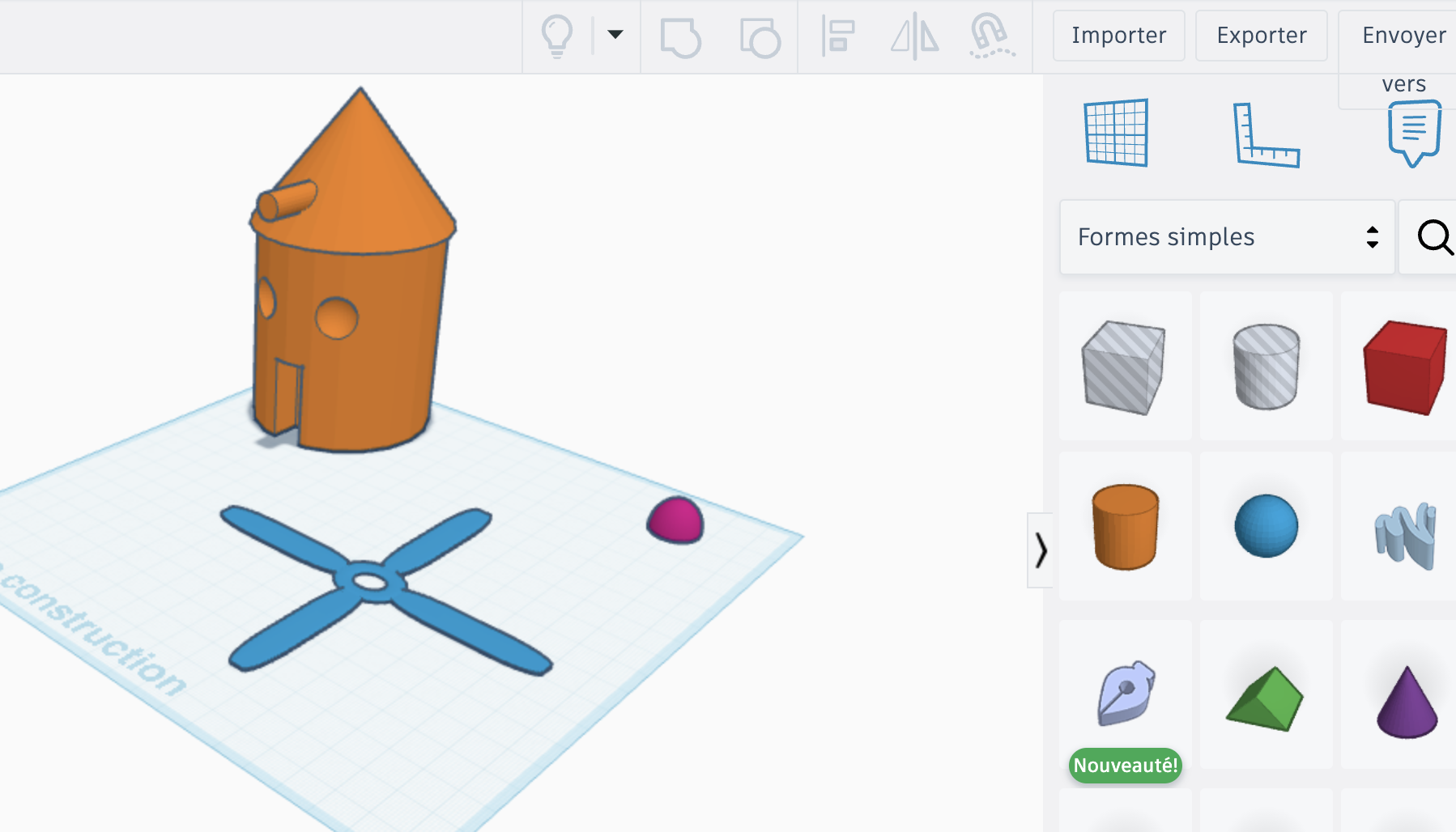Activate the Cruise magnet icon
Viewport: 1456px width, 832px height.
coord(991,36)
